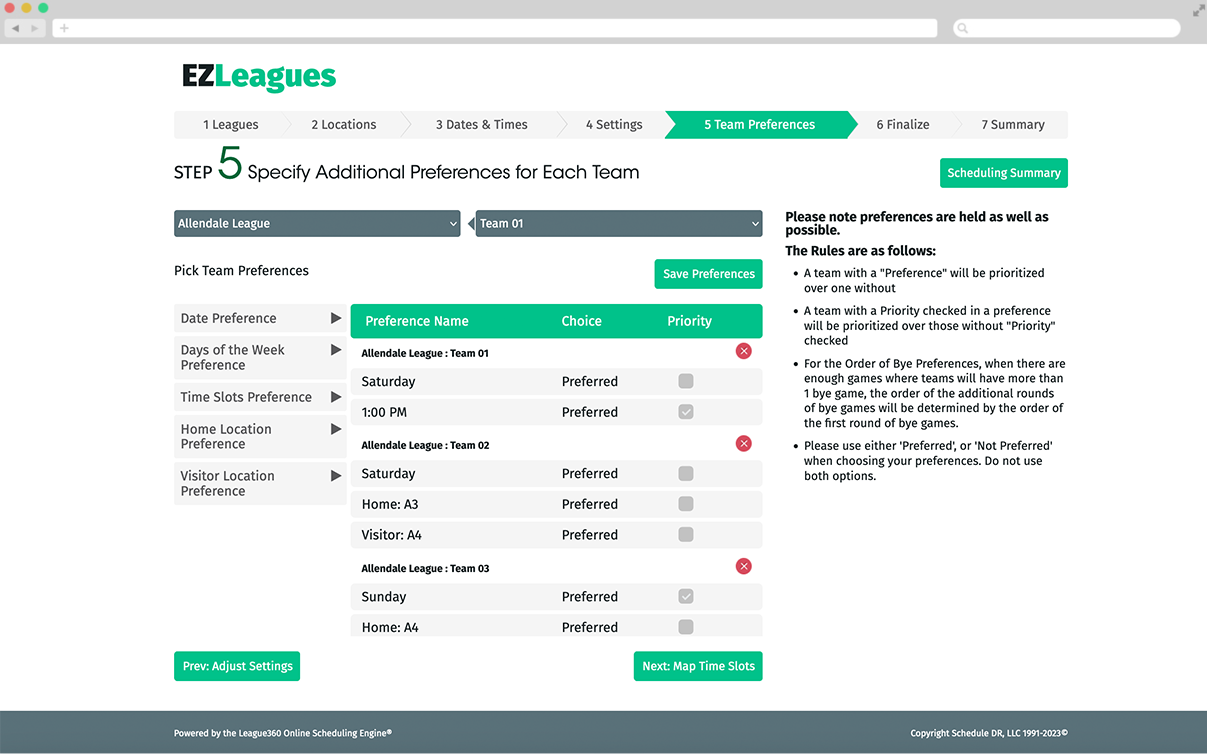The height and width of the screenshot is (754, 1207).
Task: Click the EZLeagues logo
Action: (x=259, y=76)
